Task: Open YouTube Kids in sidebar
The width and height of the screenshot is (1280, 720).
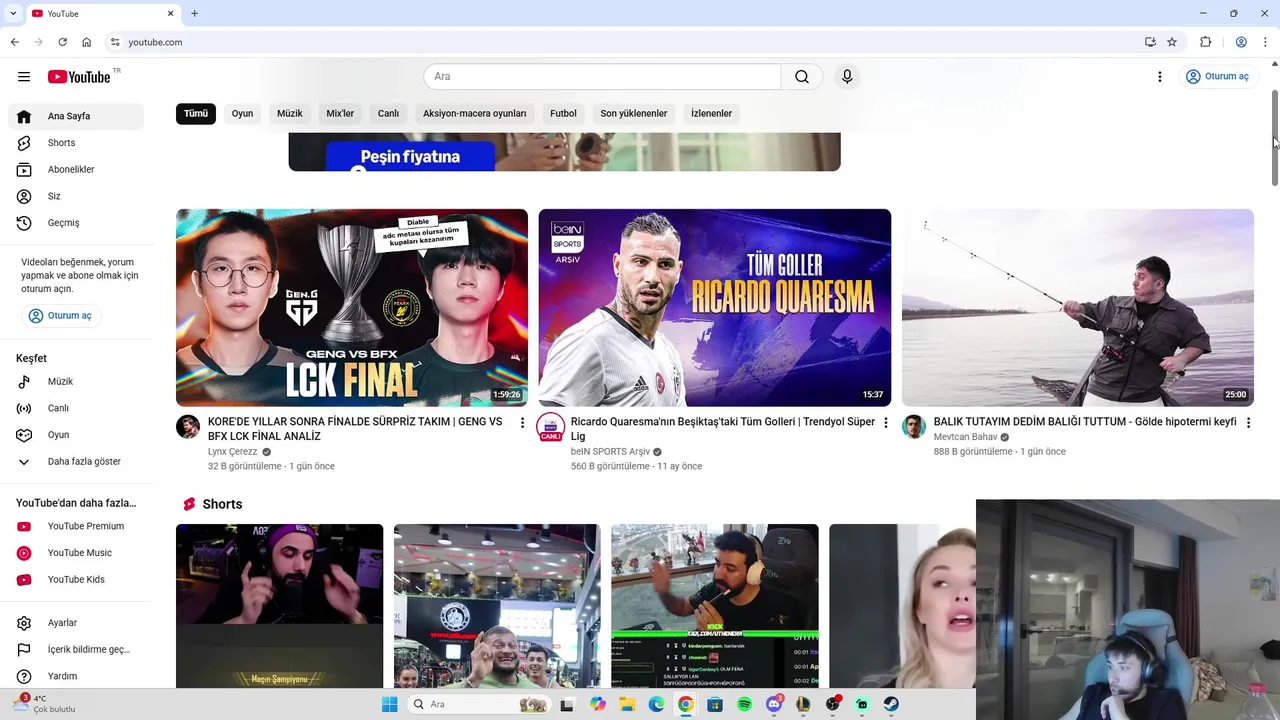Action: (76, 580)
